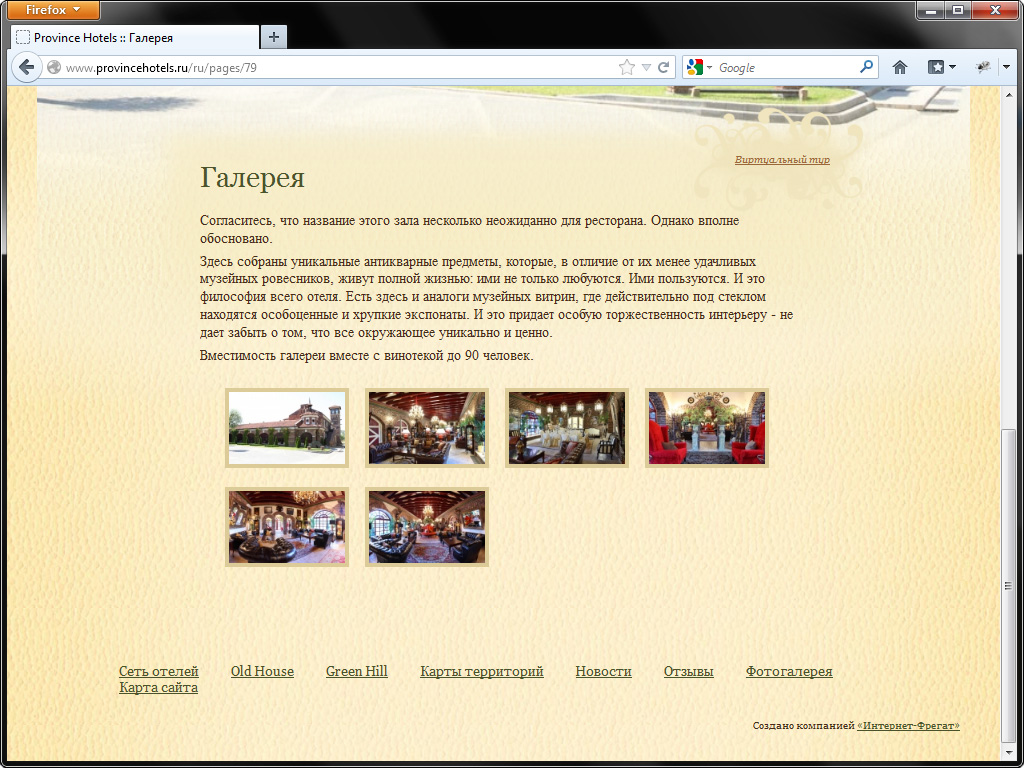Click the add-on icon at toolbar end

click(982, 67)
